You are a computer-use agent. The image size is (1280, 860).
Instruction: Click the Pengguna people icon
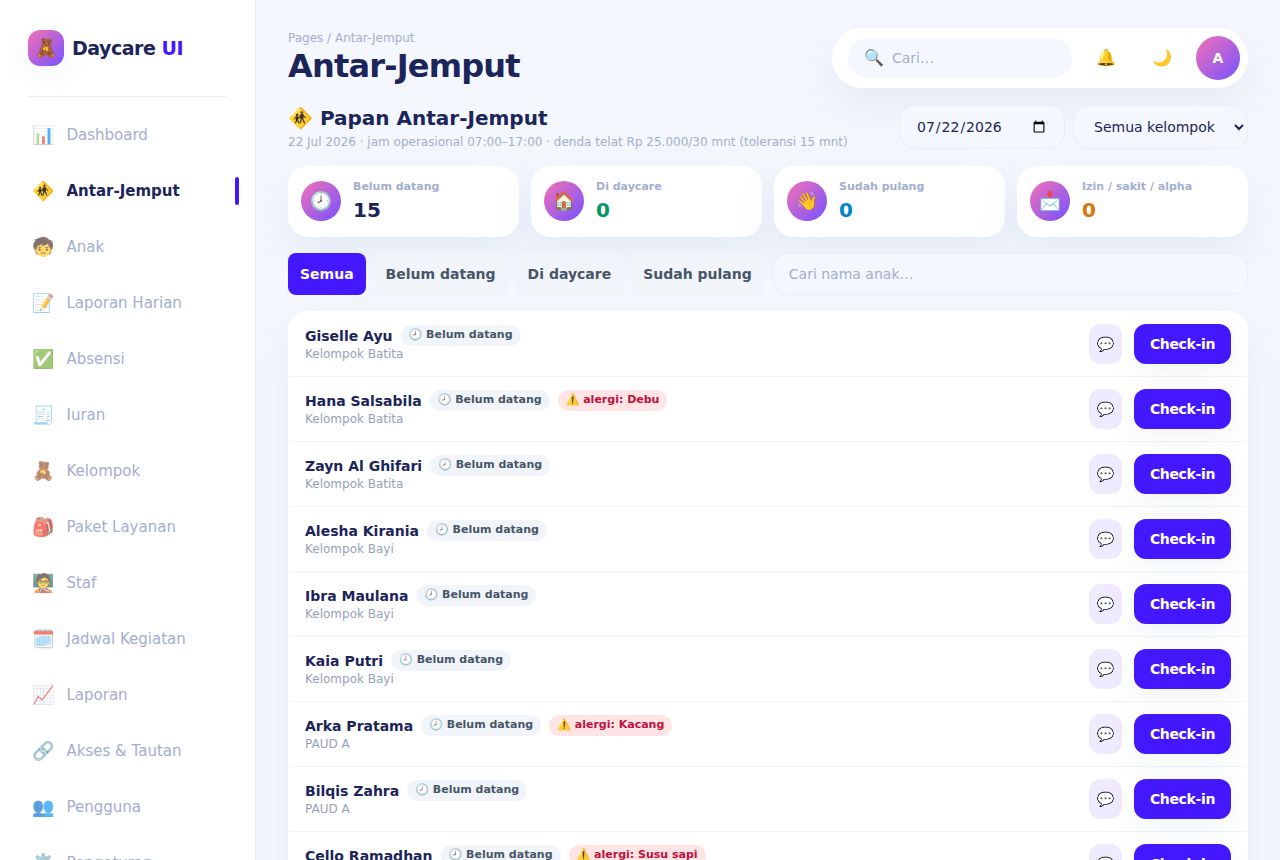(x=43, y=807)
